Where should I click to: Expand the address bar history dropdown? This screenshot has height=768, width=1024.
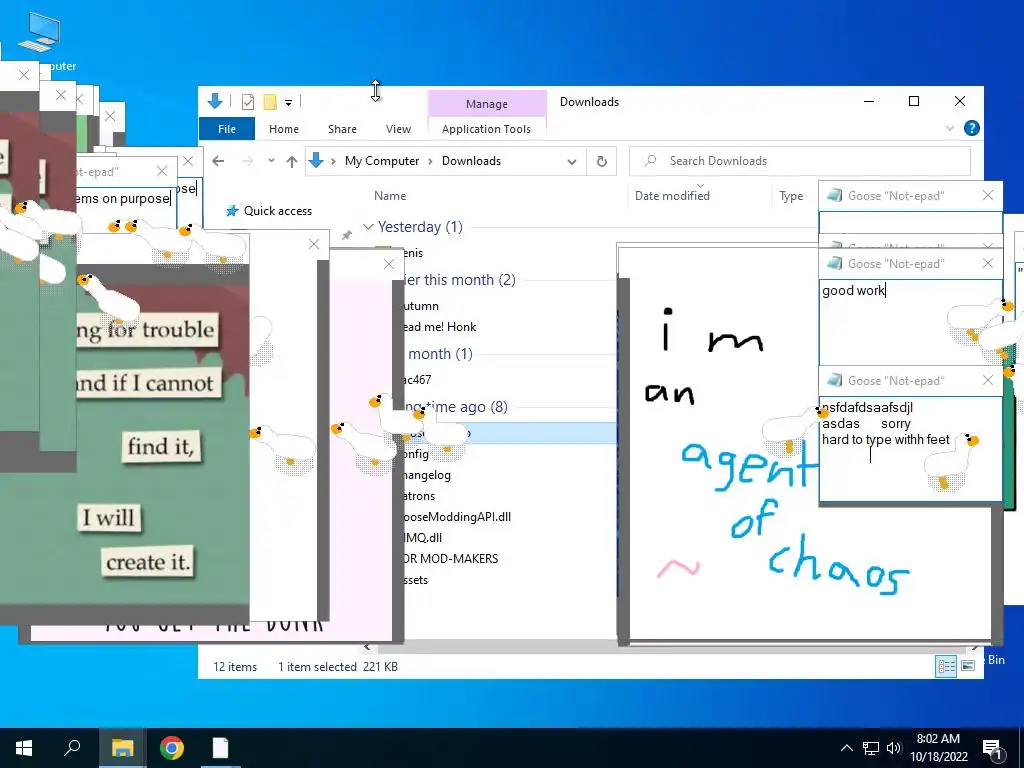tap(572, 161)
